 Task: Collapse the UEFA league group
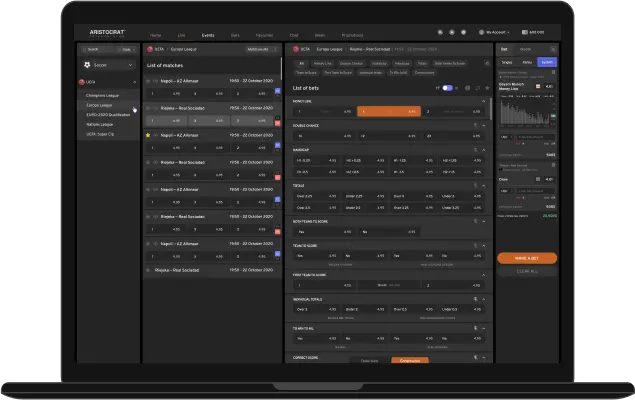[x=134, y=82]
